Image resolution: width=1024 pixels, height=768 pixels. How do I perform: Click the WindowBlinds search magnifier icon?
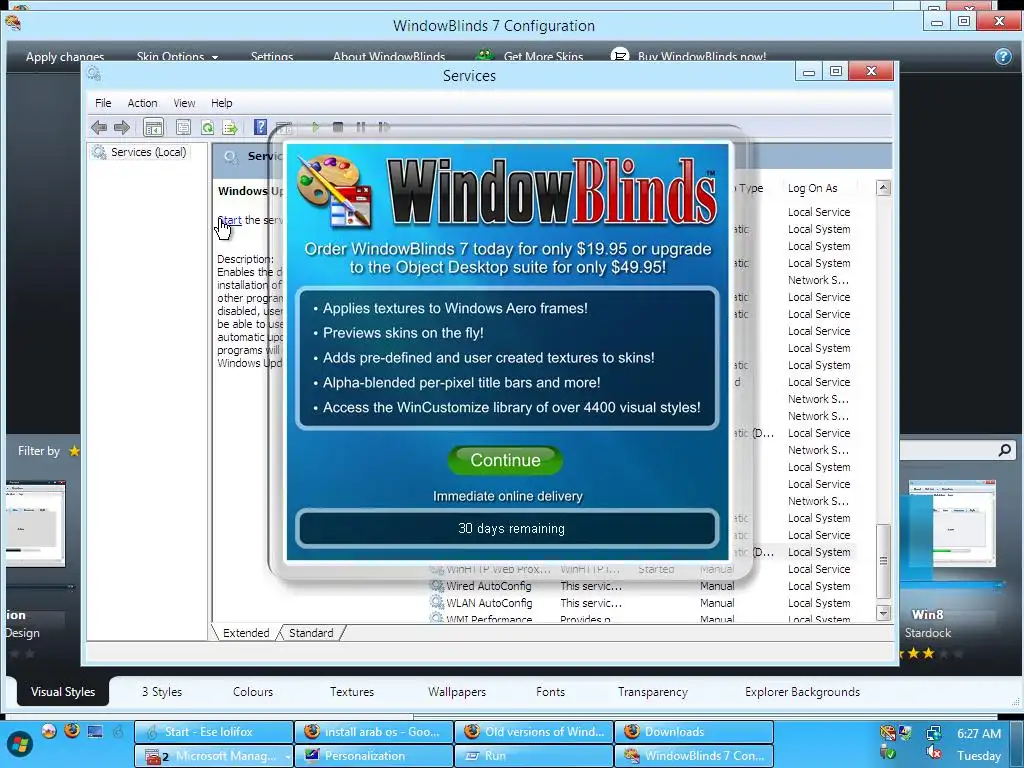[x=1004, y=450]
